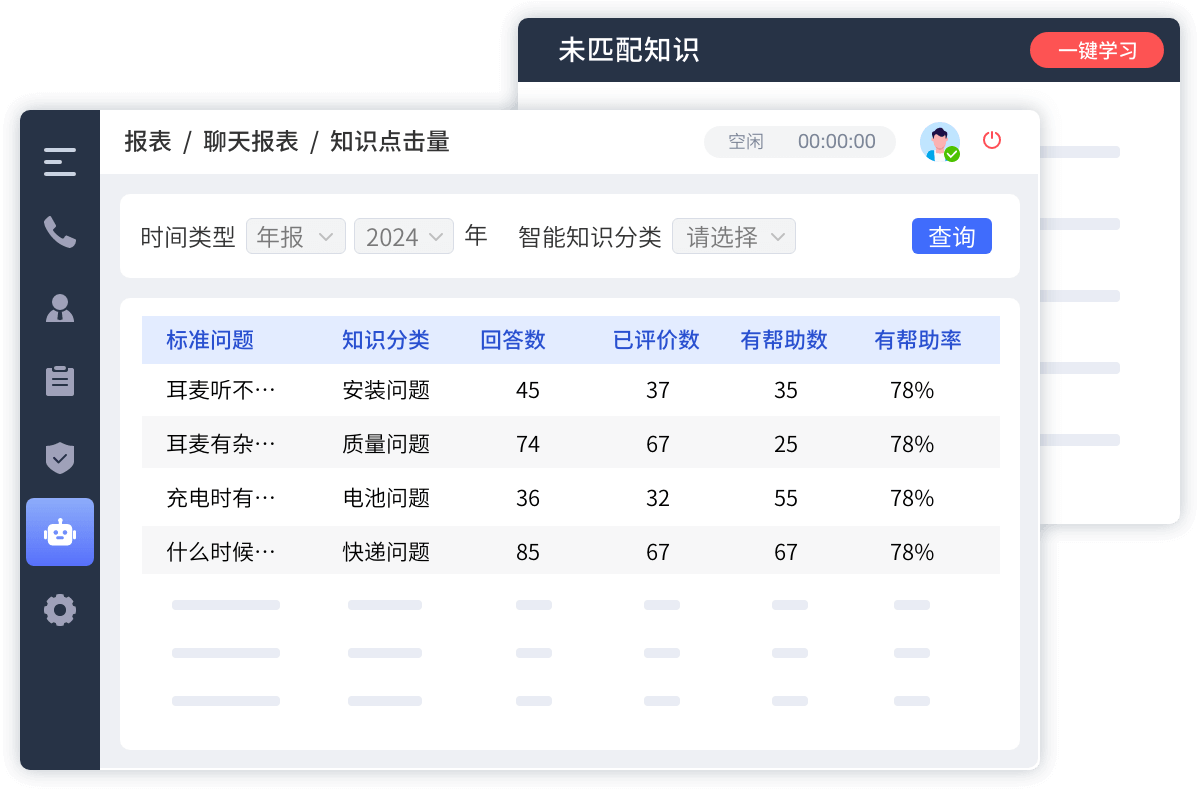
Task: Click the 查询 button
Action: click(952, 236)
